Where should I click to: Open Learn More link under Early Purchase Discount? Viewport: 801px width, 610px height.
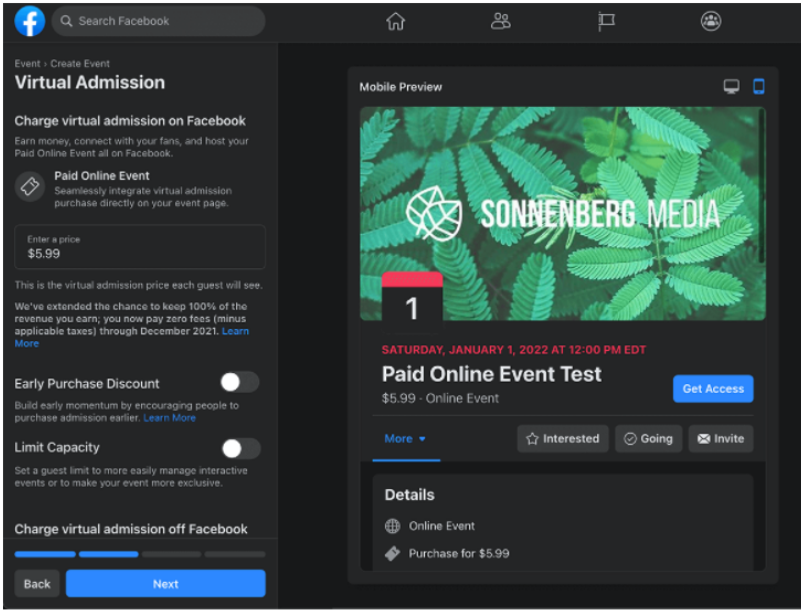[169, 418]
